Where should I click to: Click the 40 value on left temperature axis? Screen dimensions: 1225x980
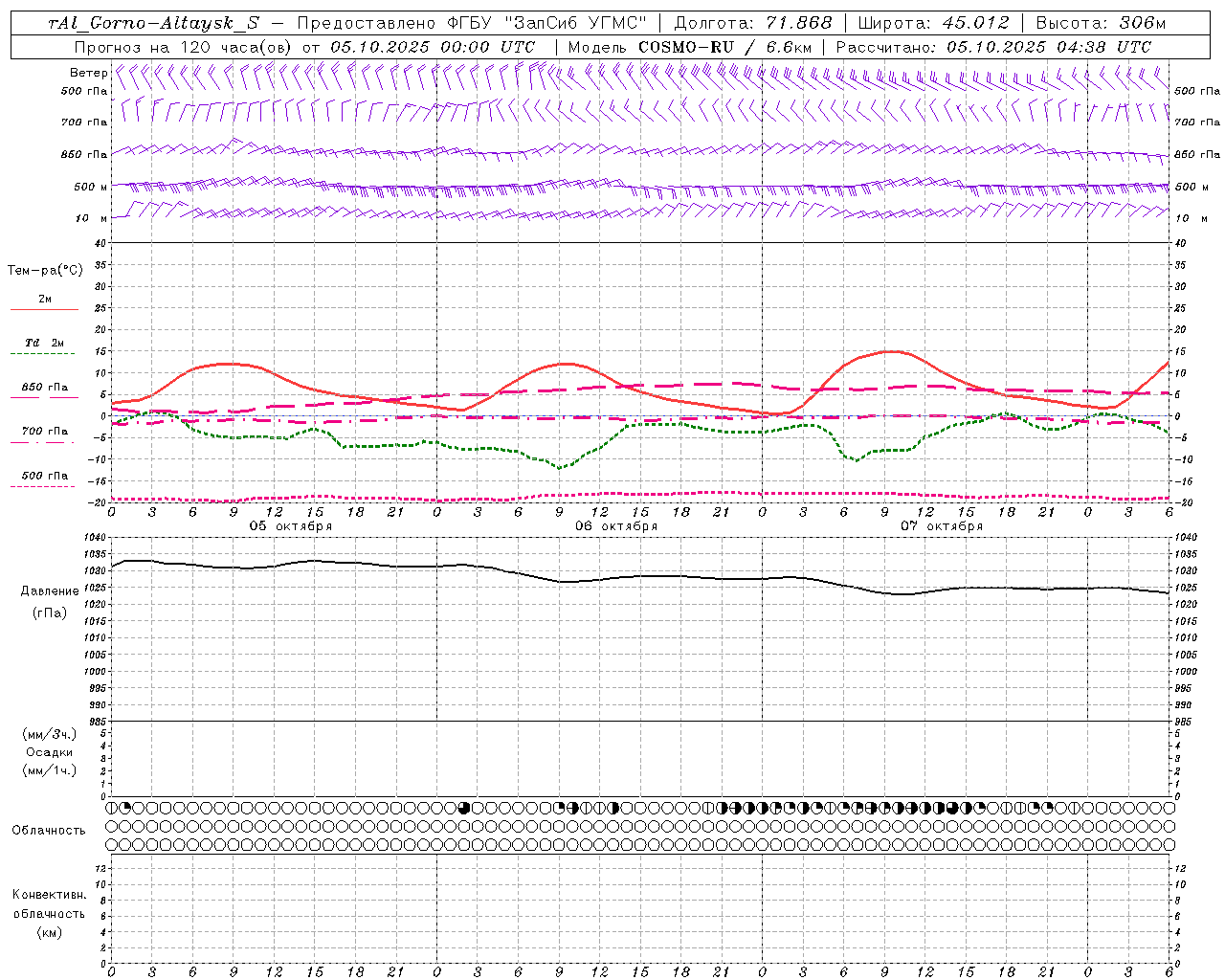coord(100,243)
